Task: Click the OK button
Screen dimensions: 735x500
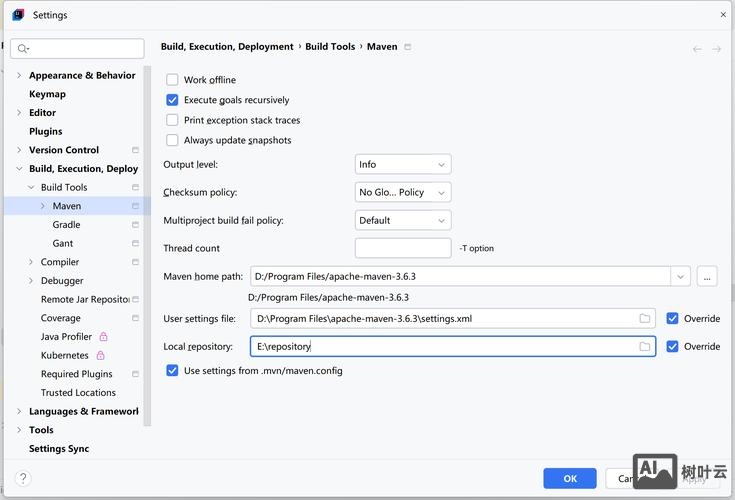Action: pyautogui.click(x=570, y=478)
